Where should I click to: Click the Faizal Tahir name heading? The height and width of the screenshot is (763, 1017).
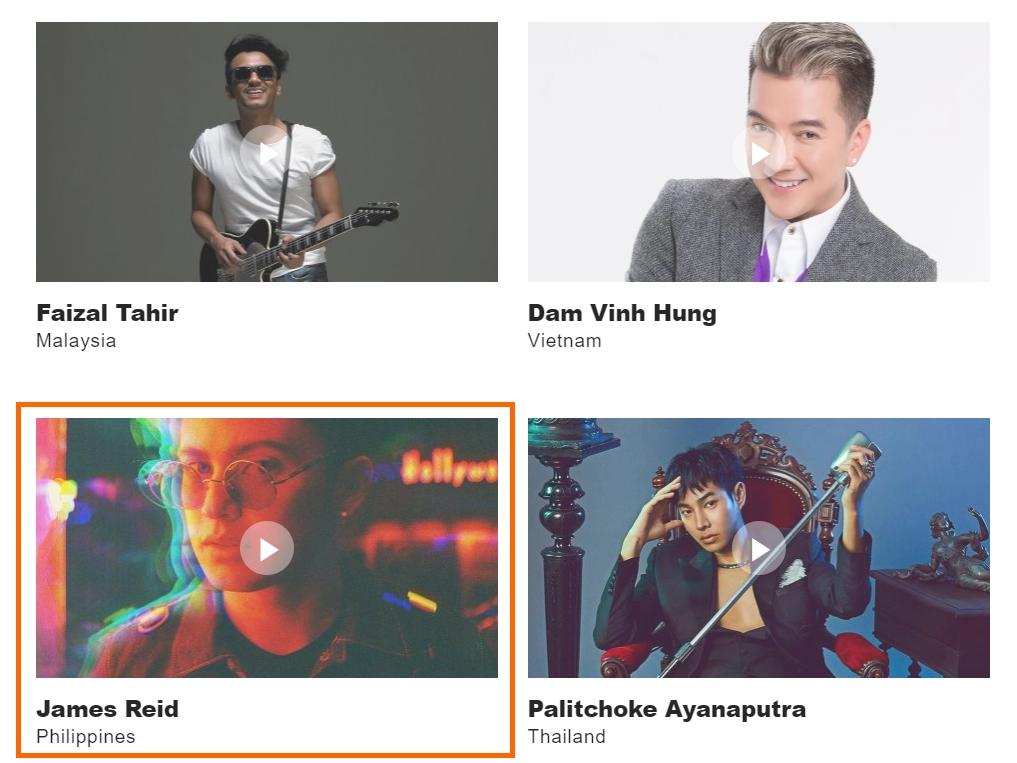pos(107,313)
